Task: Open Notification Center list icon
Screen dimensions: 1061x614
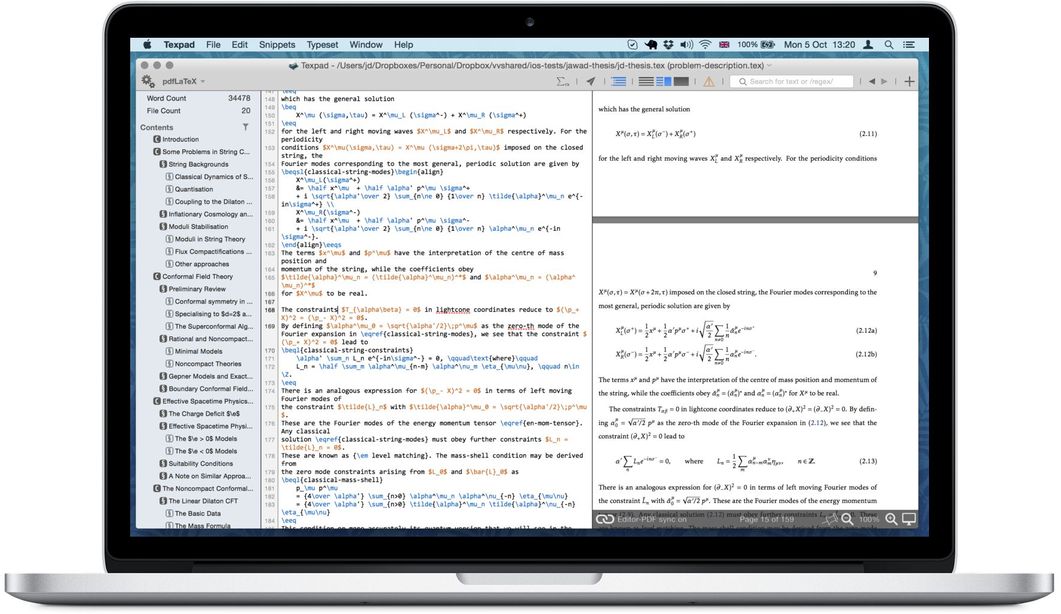Action: 909,45
